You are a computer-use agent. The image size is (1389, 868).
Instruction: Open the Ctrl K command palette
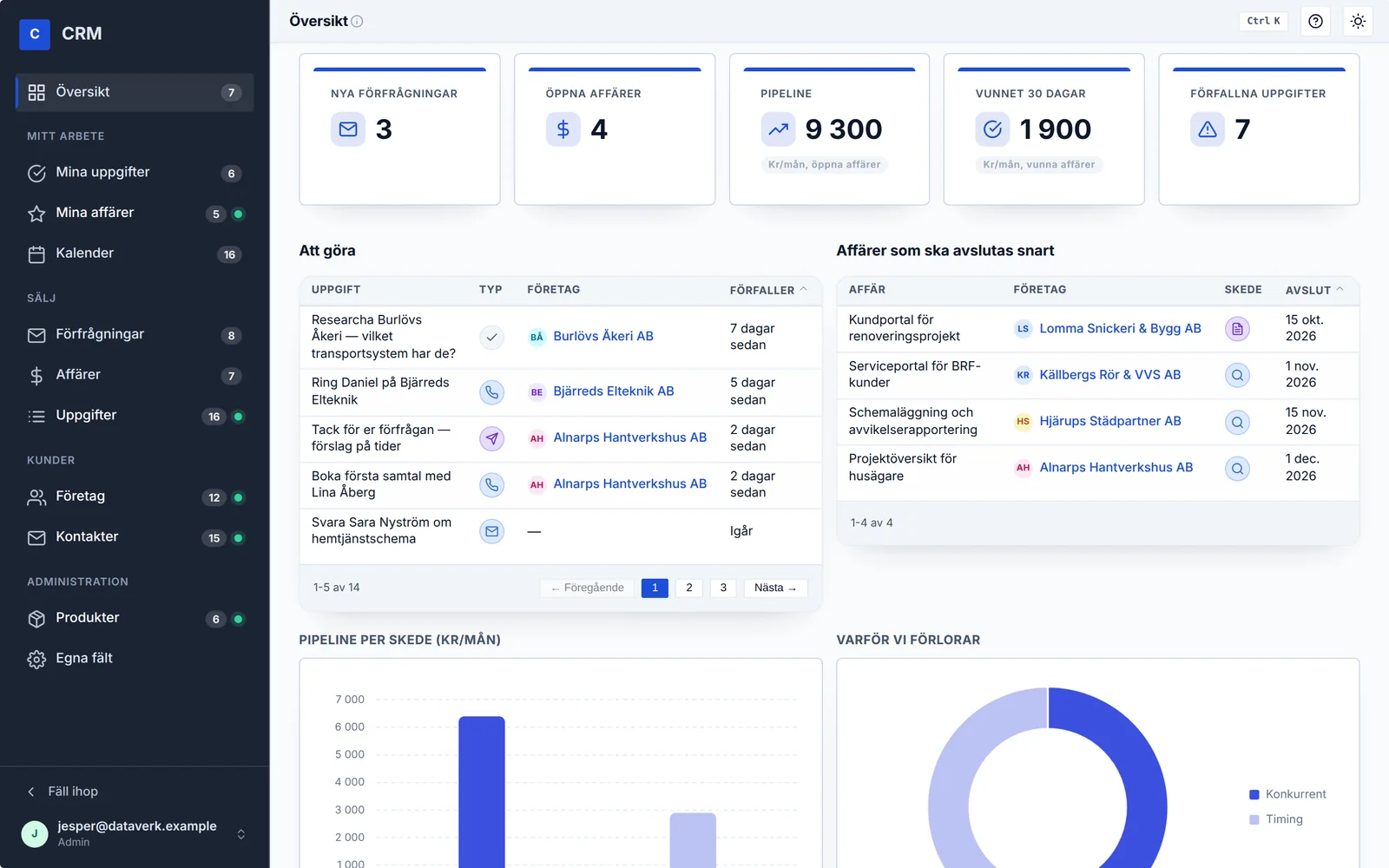click(x=1263, y=21)
